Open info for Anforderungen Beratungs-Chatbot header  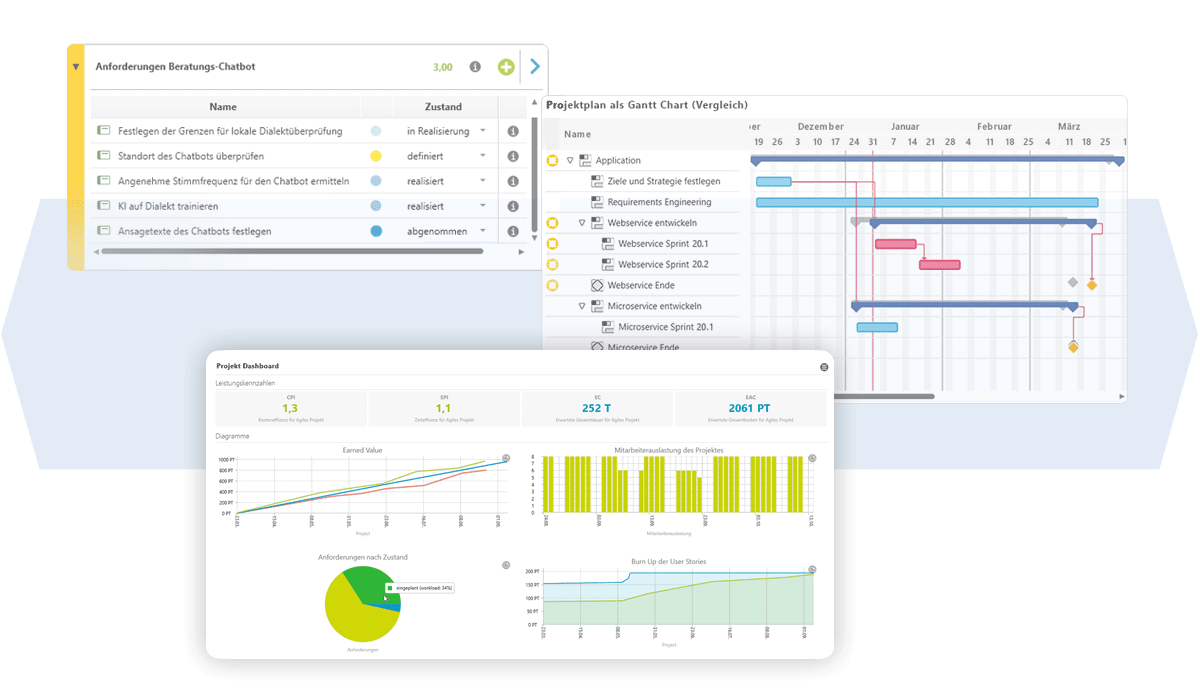[475, 67]
